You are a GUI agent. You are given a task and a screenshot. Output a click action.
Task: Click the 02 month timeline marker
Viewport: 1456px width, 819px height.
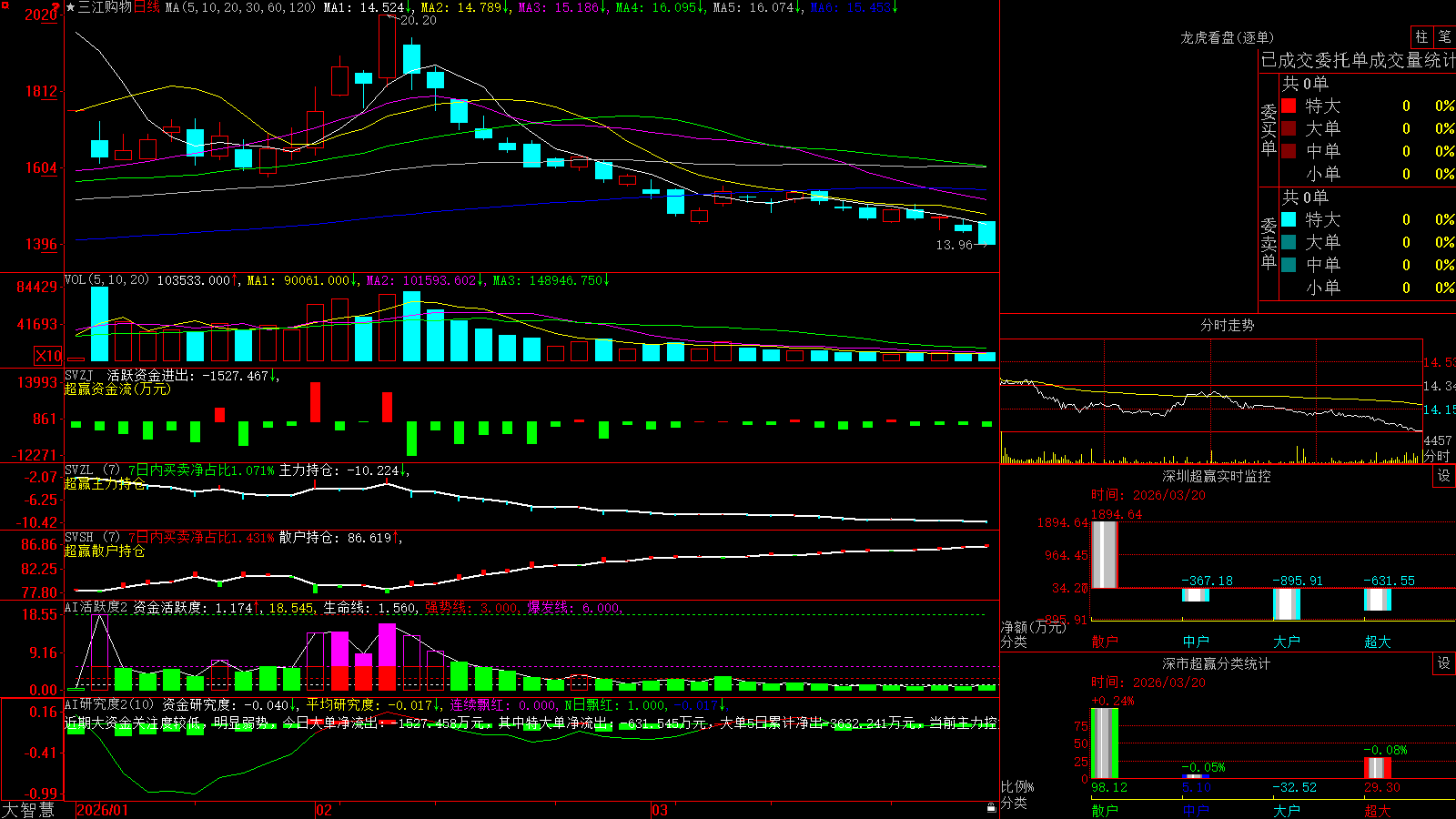tap(323, 810)
